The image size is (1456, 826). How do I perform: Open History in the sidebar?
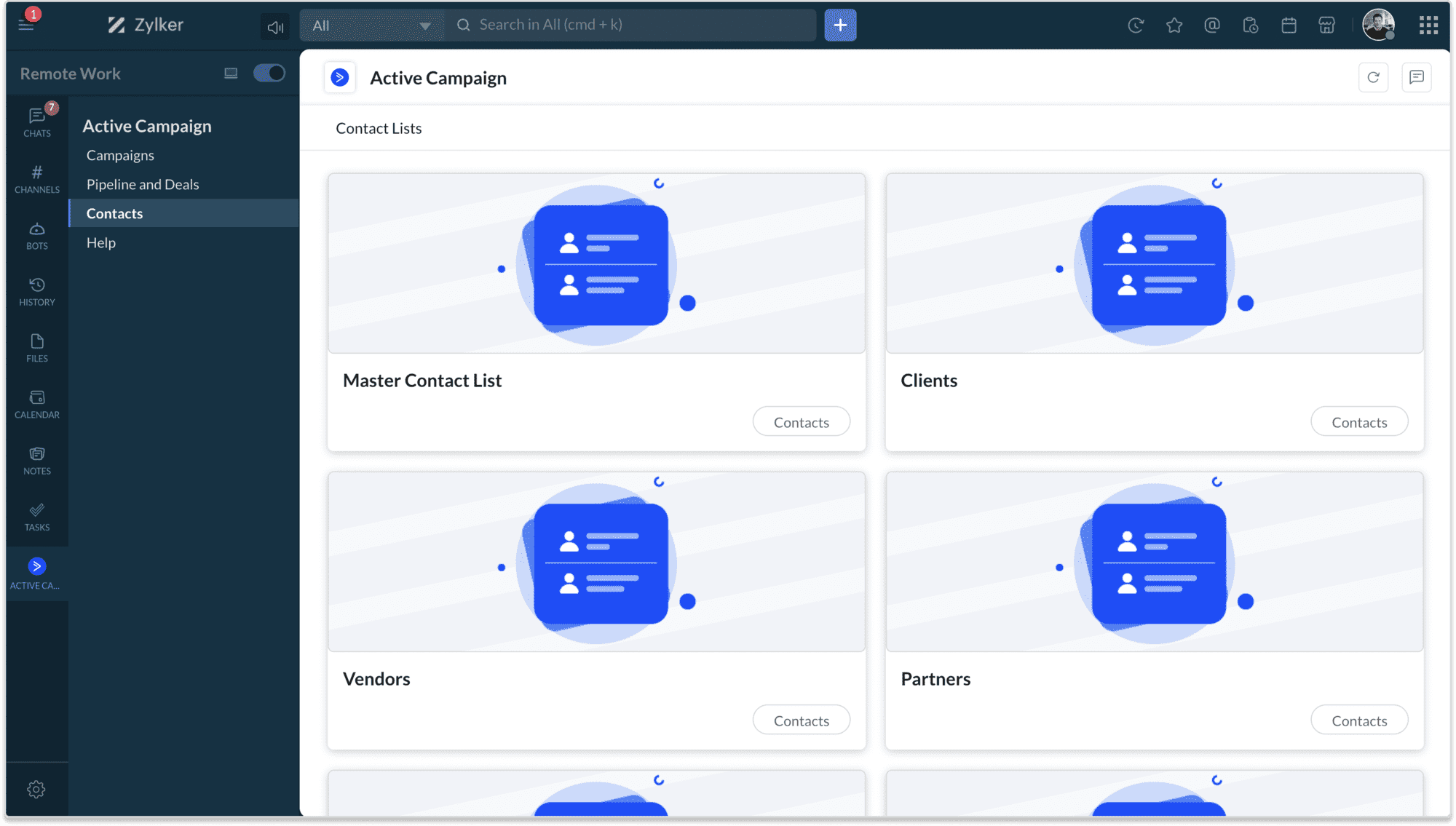click(x=37, y=292)
